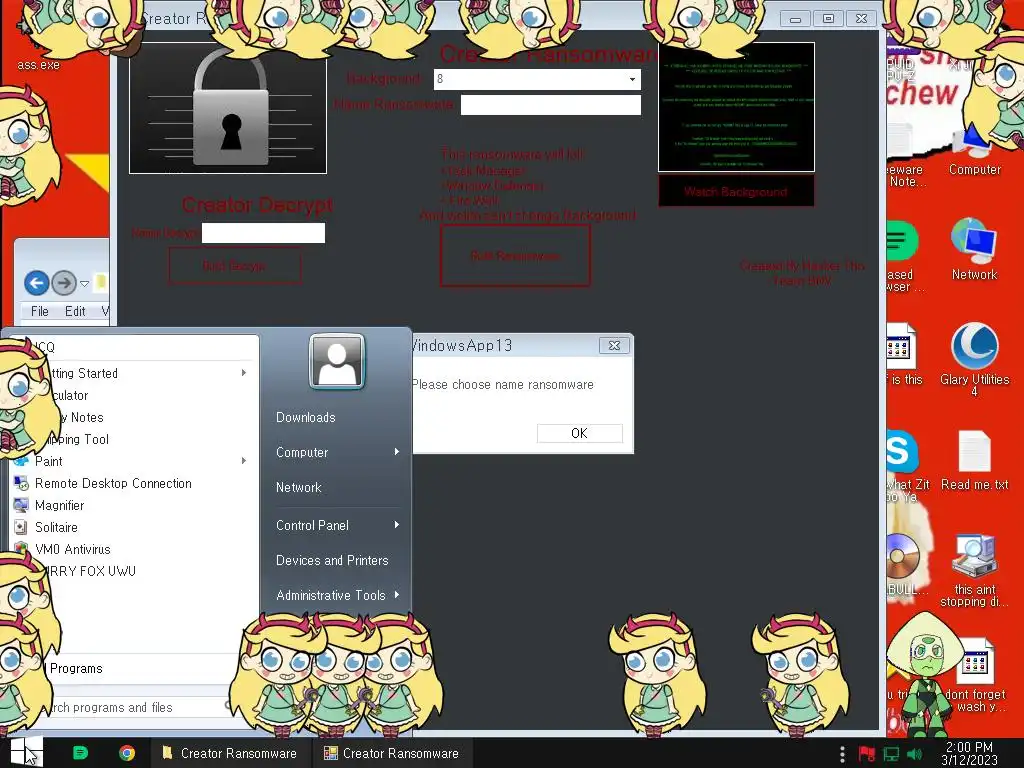Expand the Paint submenu arrow

point(244,461)
